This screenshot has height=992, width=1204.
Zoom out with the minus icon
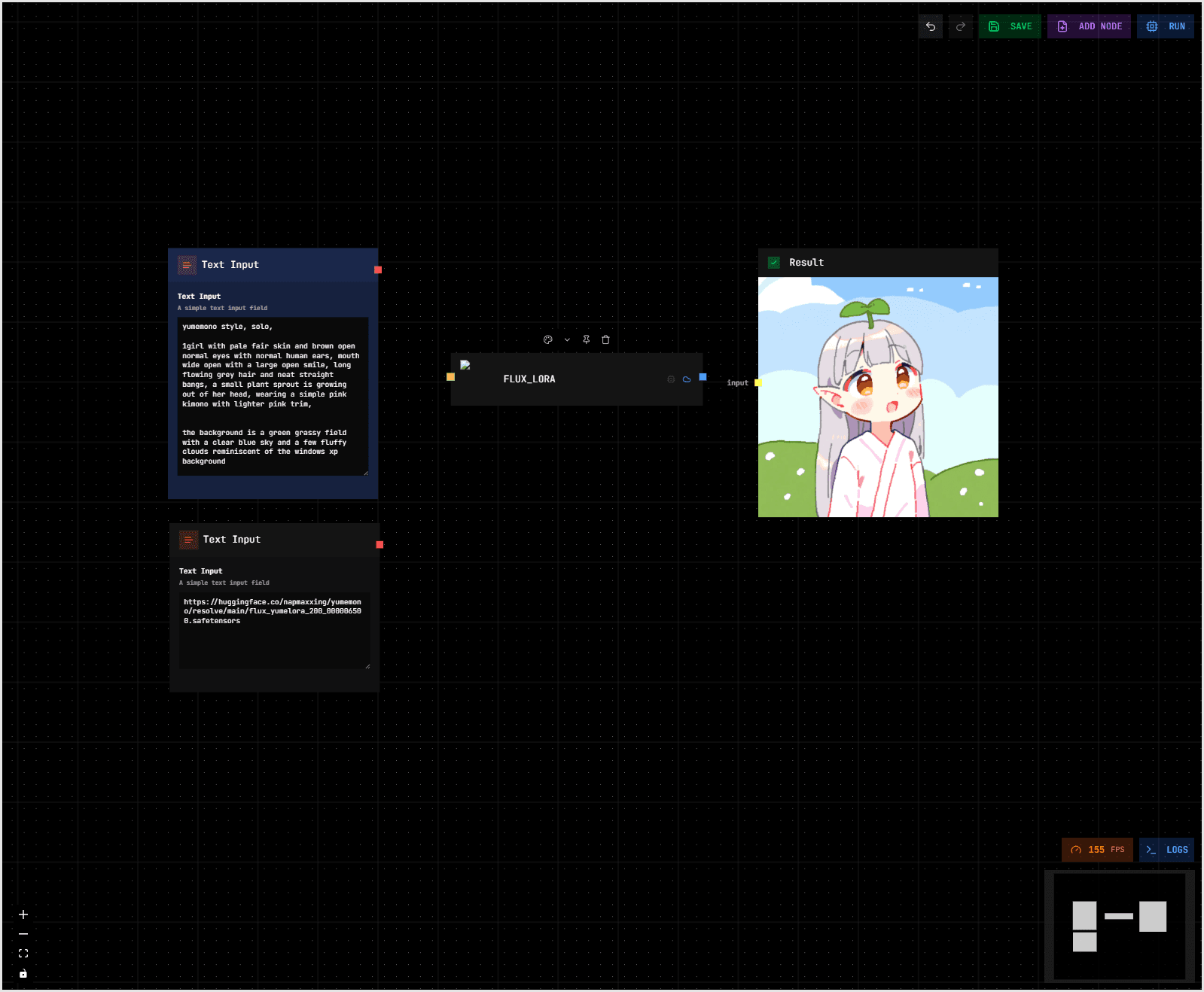click(x=23, y=934)
